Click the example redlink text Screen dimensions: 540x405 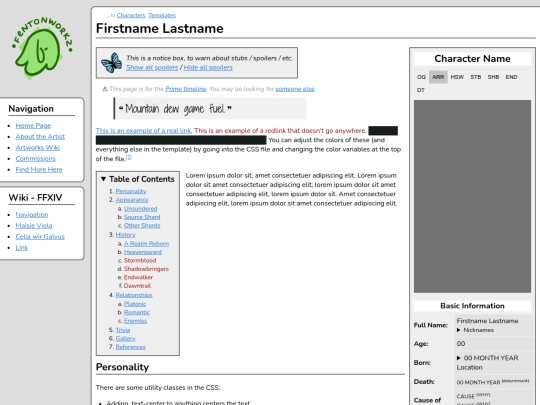[x=280, y=131]
